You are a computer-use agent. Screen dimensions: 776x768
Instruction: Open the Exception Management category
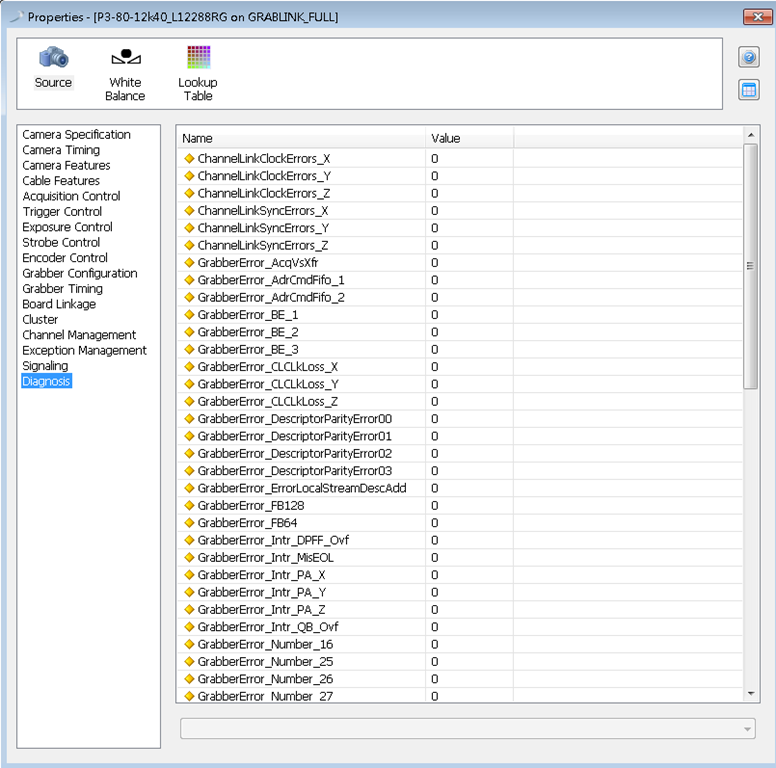tap(84, 350)
